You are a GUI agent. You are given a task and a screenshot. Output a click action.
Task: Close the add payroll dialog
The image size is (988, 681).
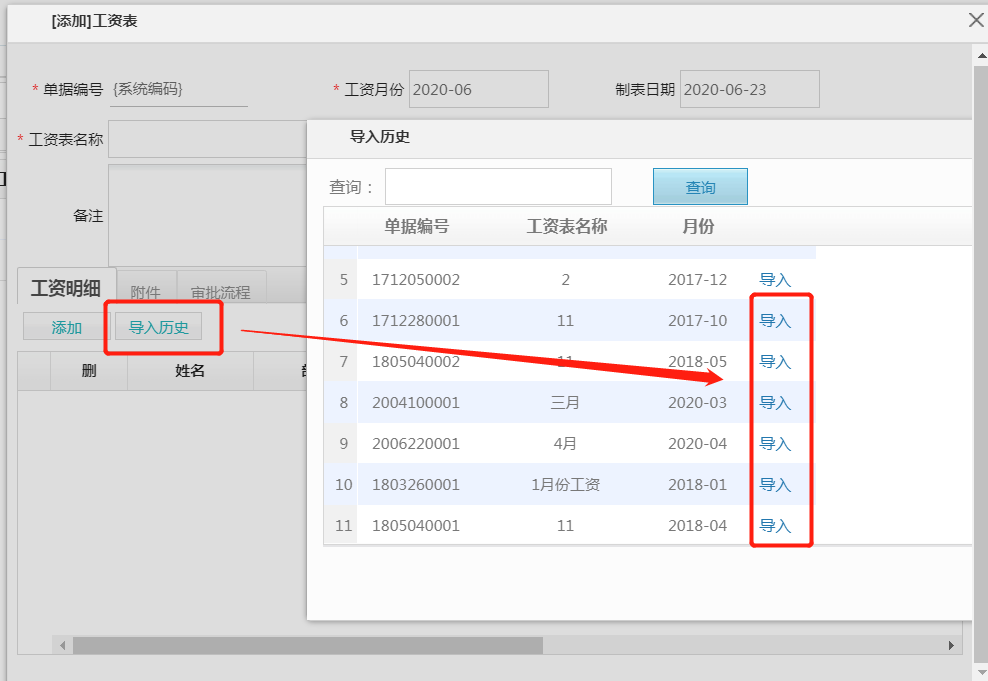point(976,20)
